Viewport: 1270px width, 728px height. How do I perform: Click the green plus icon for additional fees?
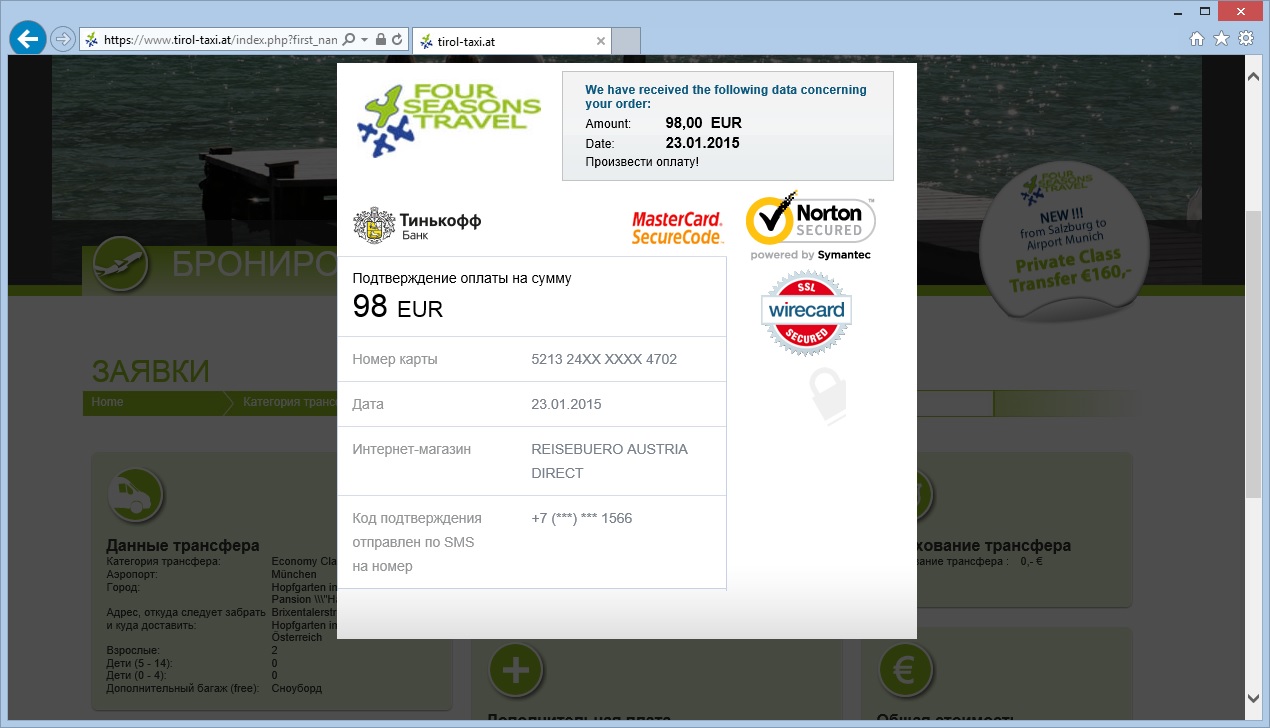tap(516, 670)
